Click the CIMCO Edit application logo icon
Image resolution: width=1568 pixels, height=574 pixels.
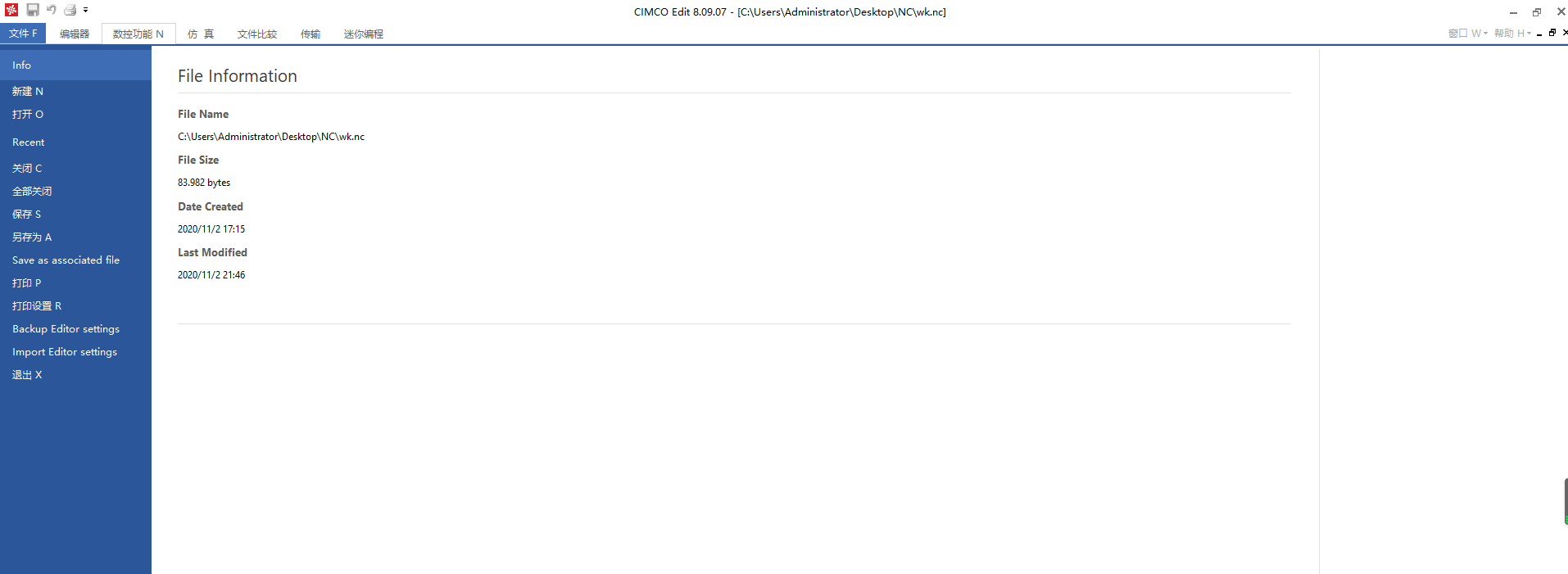(11, 10)
